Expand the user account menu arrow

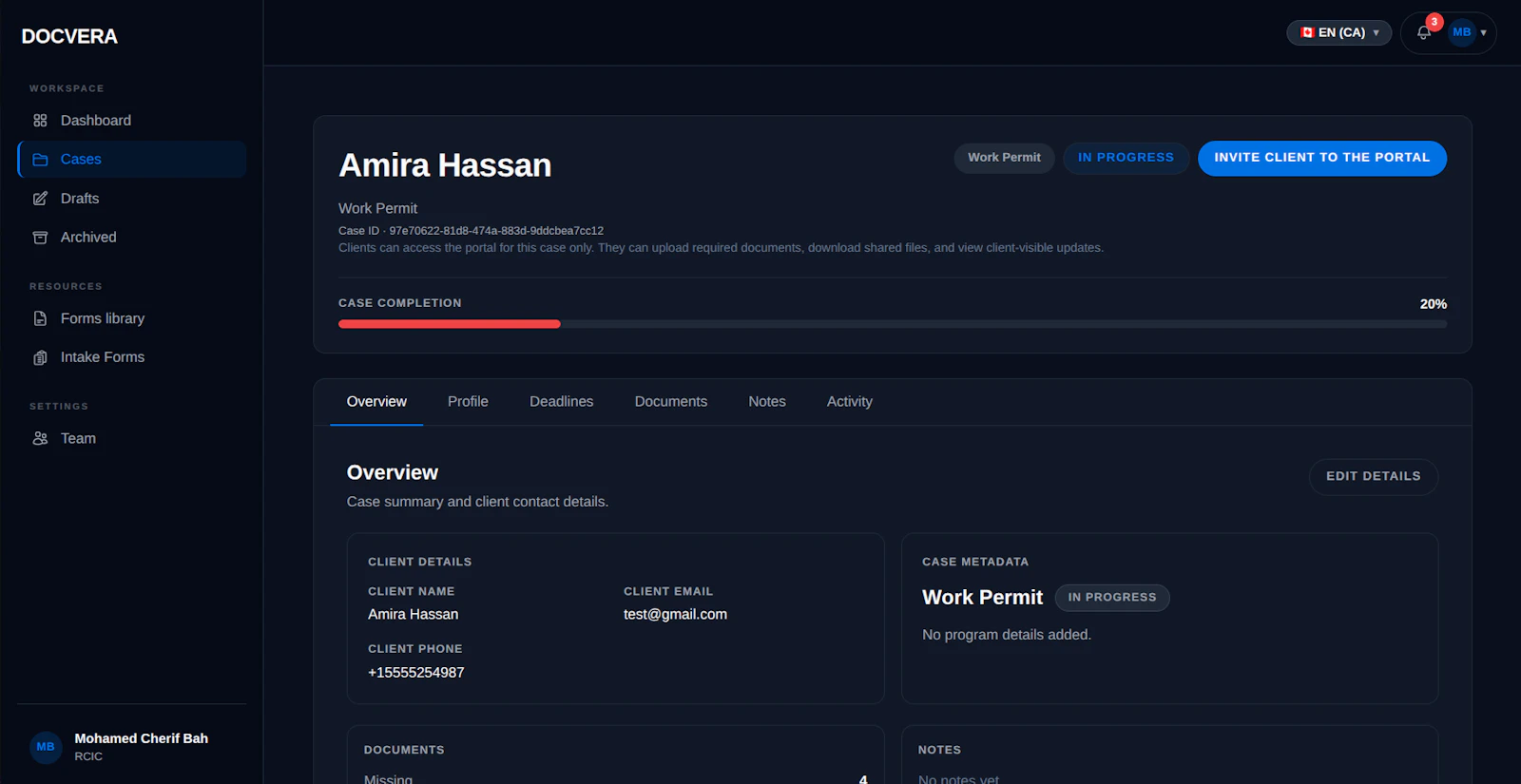click(1483, 33)
